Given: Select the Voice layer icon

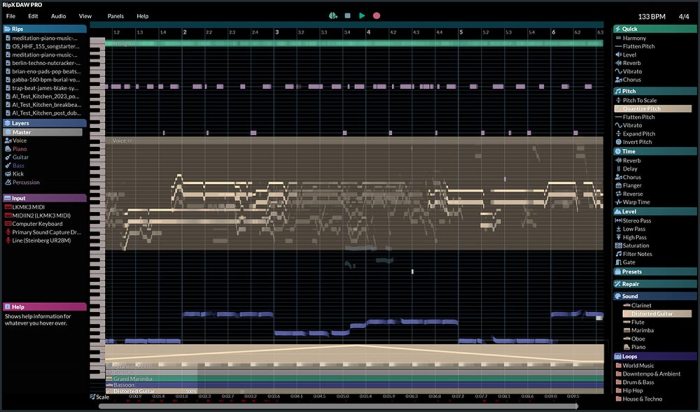Looking at the screenshot, I should click(x=8, y=141).
